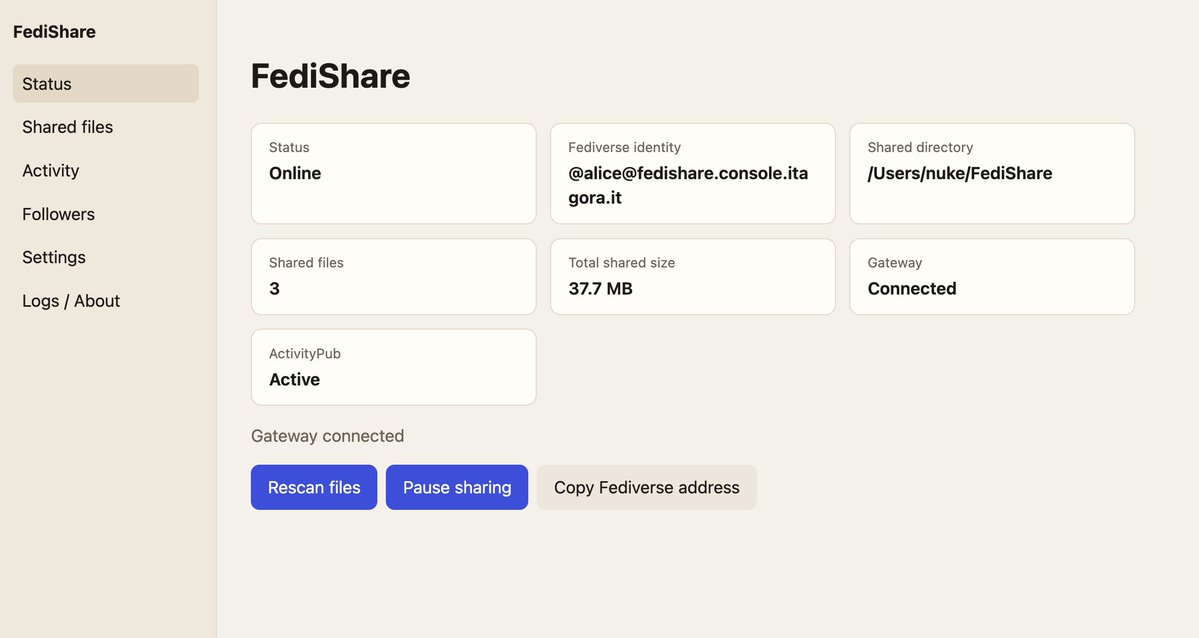This screenshot has height=638, width=1199.
Task: Click the ActivityPub card label
Action: [x=304, y=353]
